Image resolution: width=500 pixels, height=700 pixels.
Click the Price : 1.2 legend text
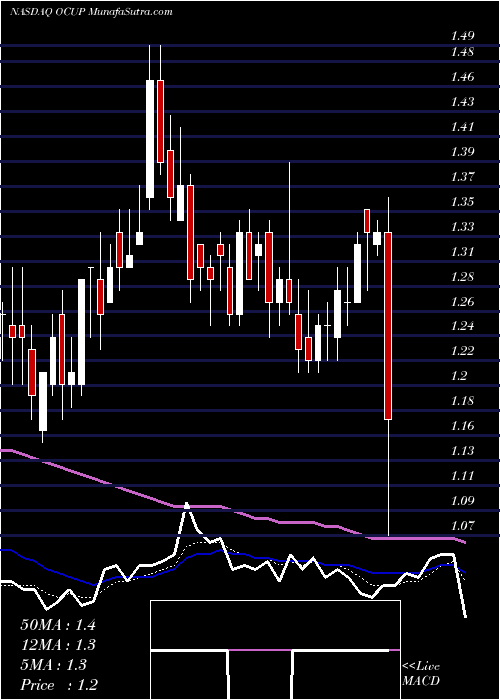[x=59, y=685]
